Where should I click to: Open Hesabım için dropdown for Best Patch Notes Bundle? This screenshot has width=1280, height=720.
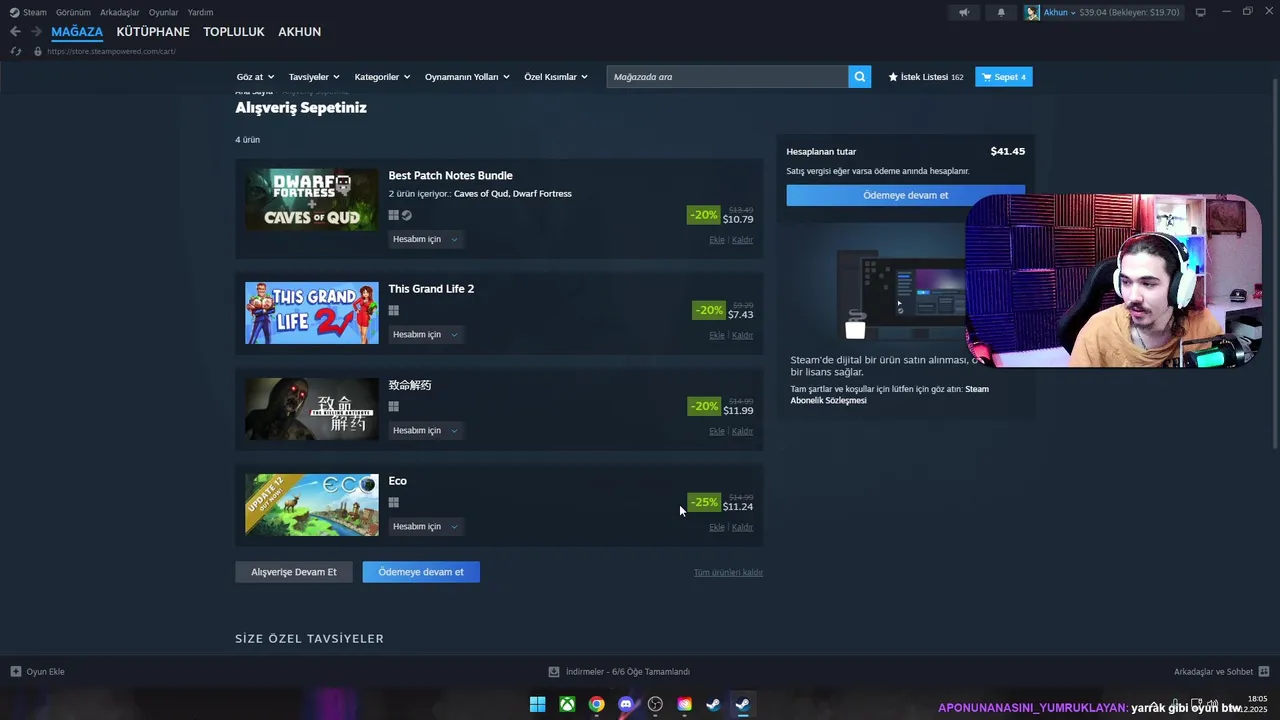(425, 239)
